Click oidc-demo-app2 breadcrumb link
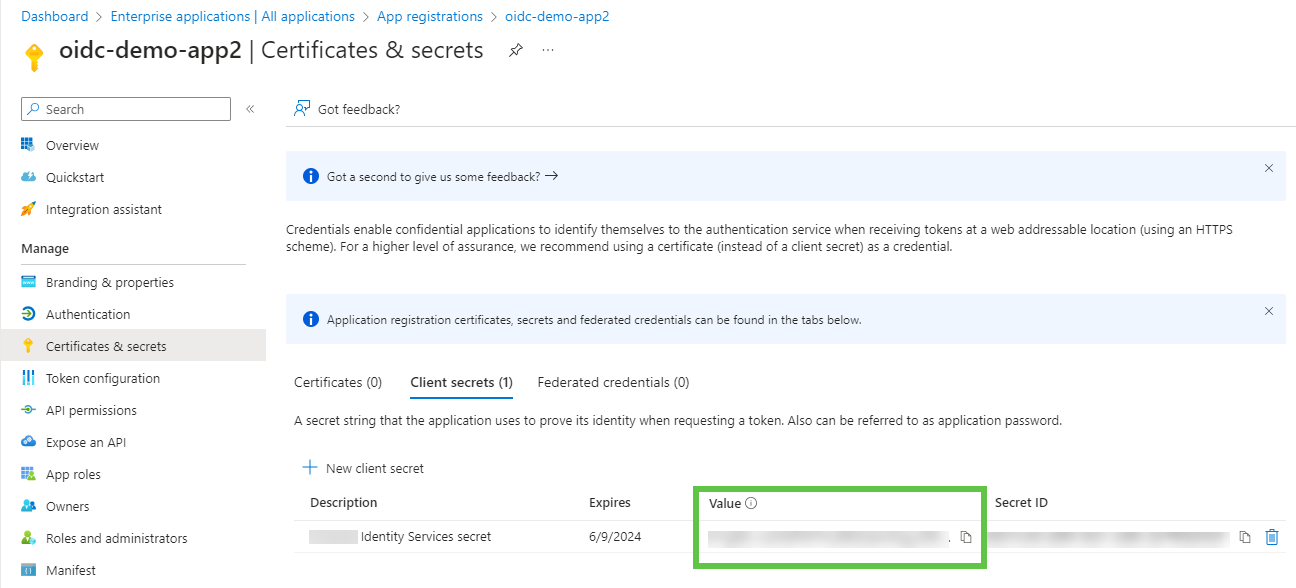The height and width of the screenshot is (588, 1296). tap(557, 16)
